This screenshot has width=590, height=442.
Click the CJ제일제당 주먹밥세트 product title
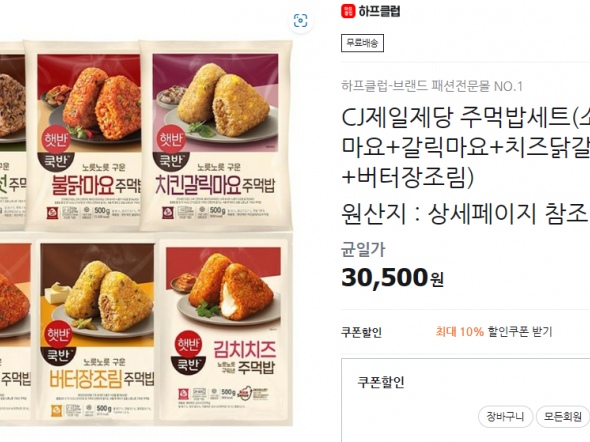[x=465, y=147]
